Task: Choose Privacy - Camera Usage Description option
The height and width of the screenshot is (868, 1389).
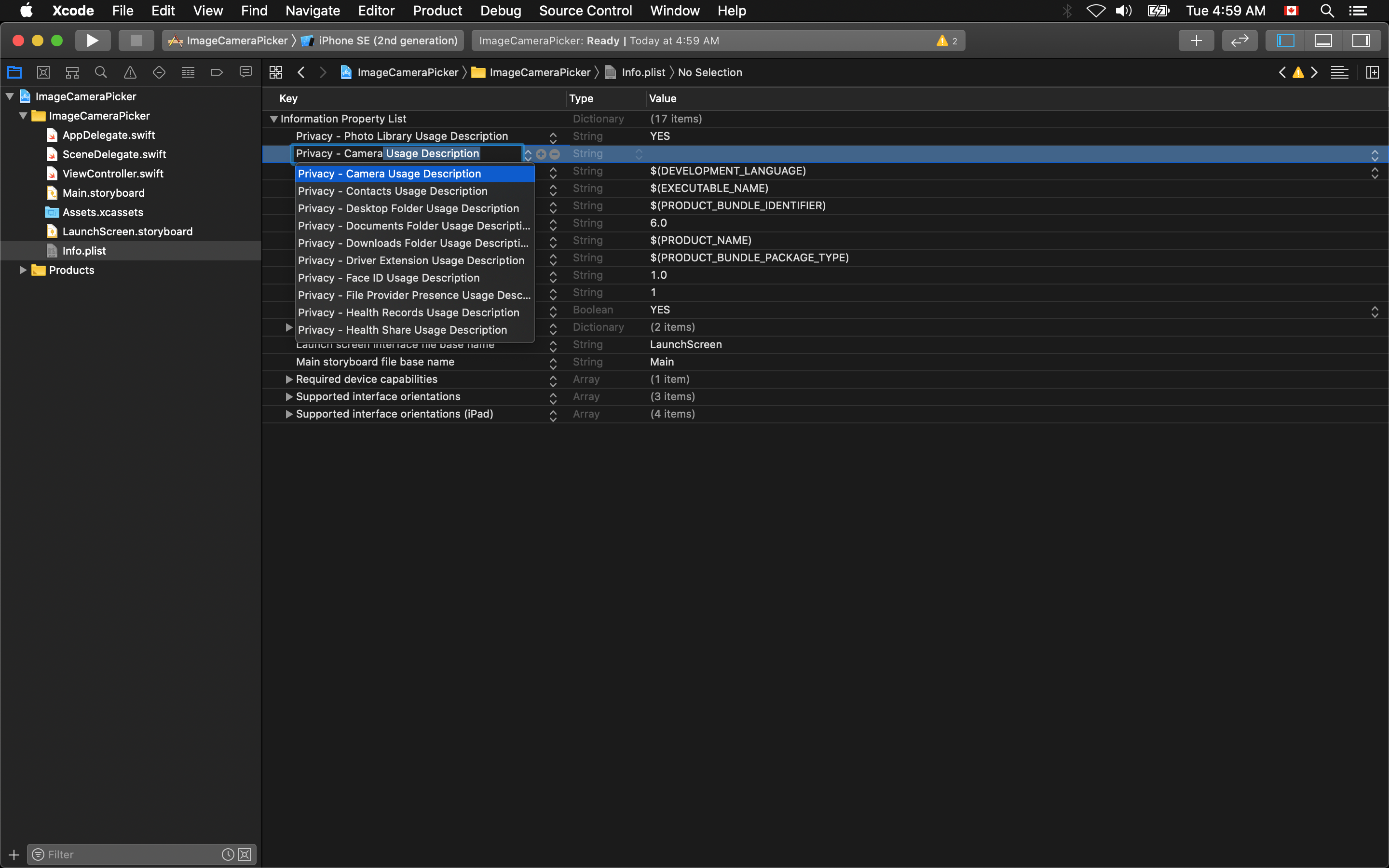Action: coord(415,174)
